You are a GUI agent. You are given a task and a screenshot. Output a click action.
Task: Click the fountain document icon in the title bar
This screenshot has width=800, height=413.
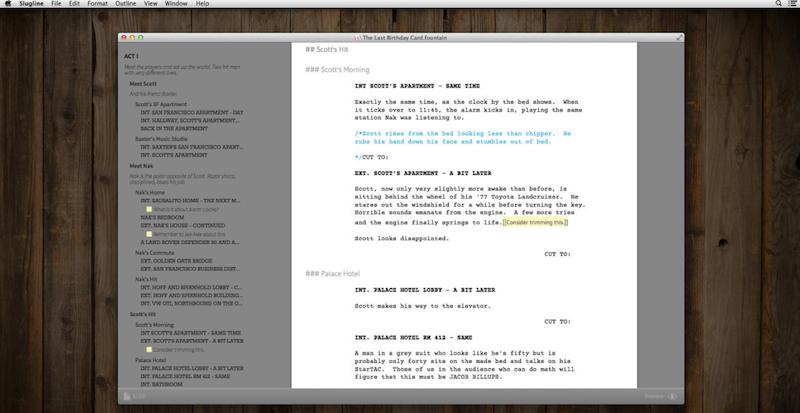[358, 38]
